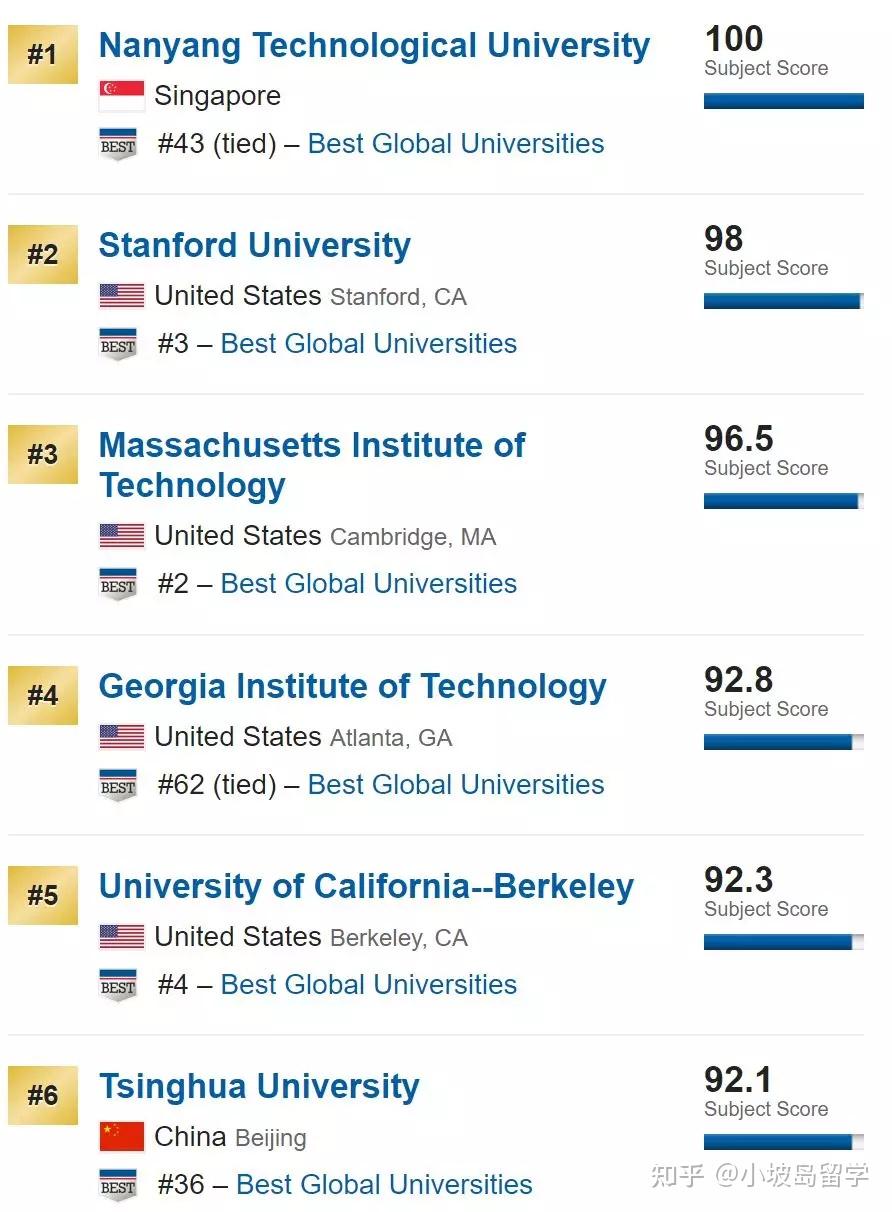Click the #1 gold rank badge
Viewport: 892px width, 1212px height.
click(x=42, y=54)
